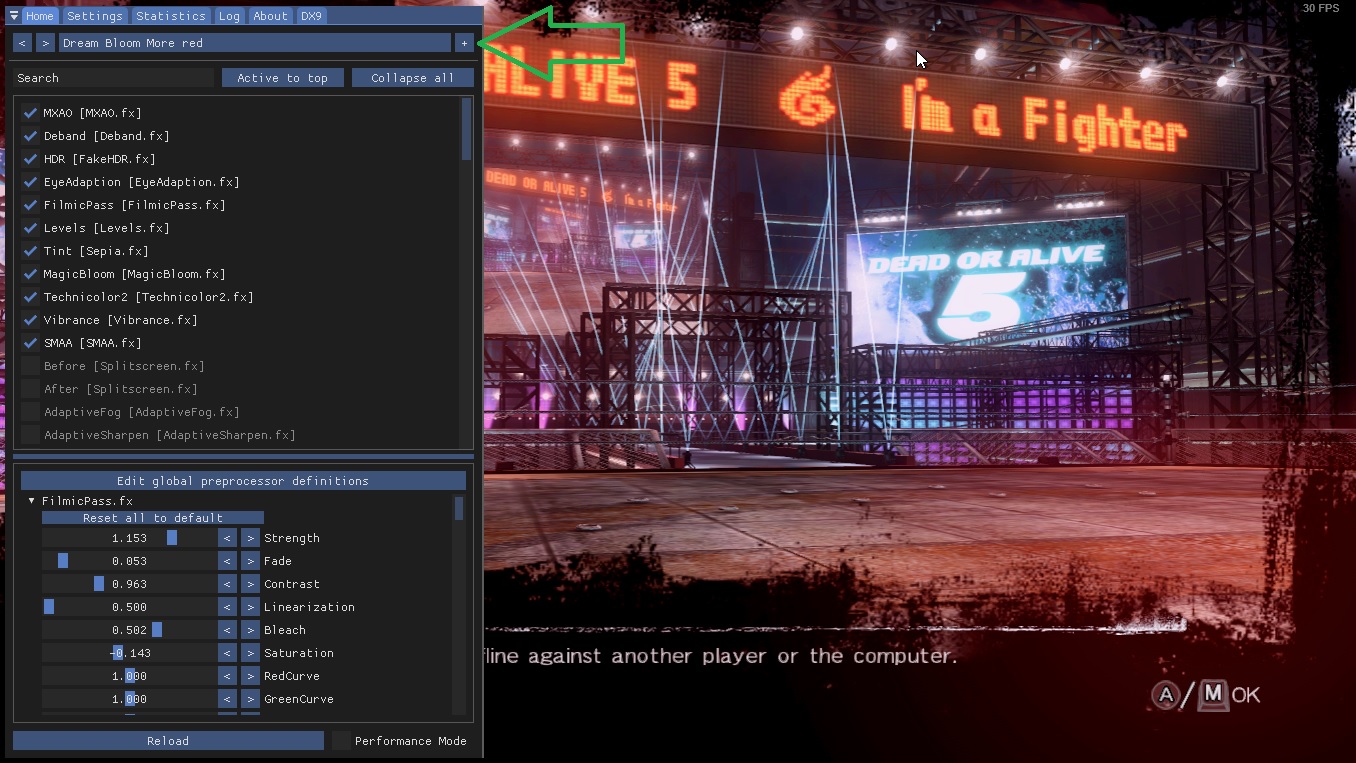
Task: Increase the Strength value with its right arrow
Action: point(250,538)
